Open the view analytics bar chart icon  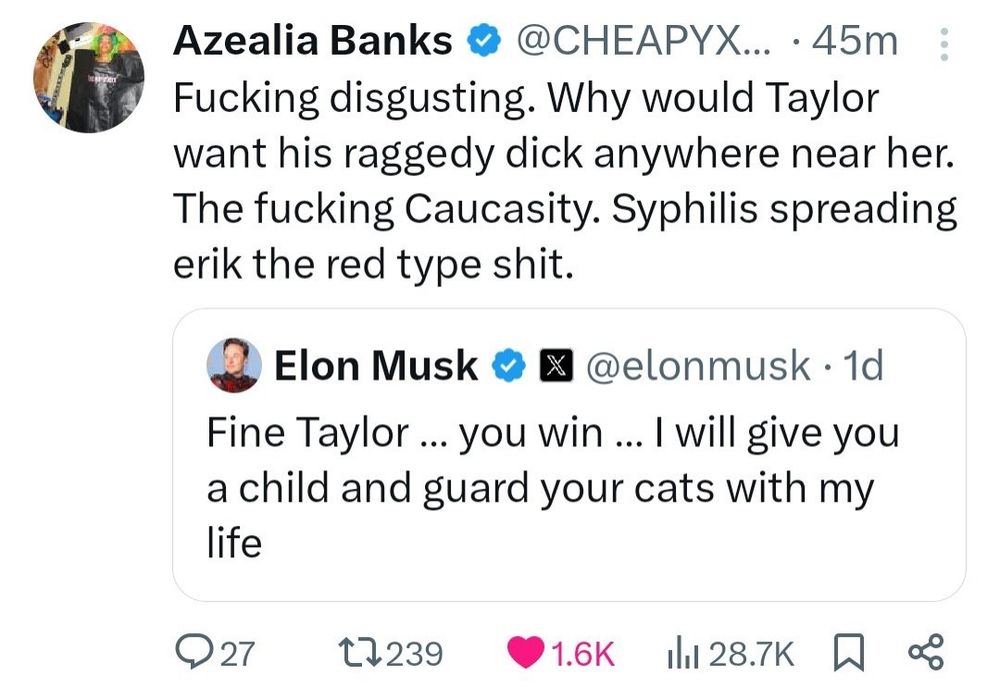681,654
